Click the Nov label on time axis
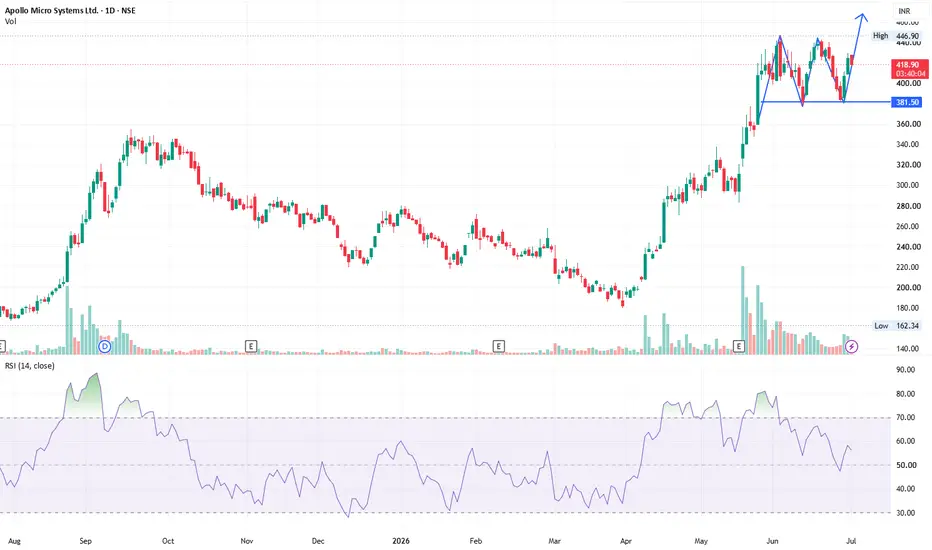The width and height of the screenshot is (932, 550). pos(247,541)
